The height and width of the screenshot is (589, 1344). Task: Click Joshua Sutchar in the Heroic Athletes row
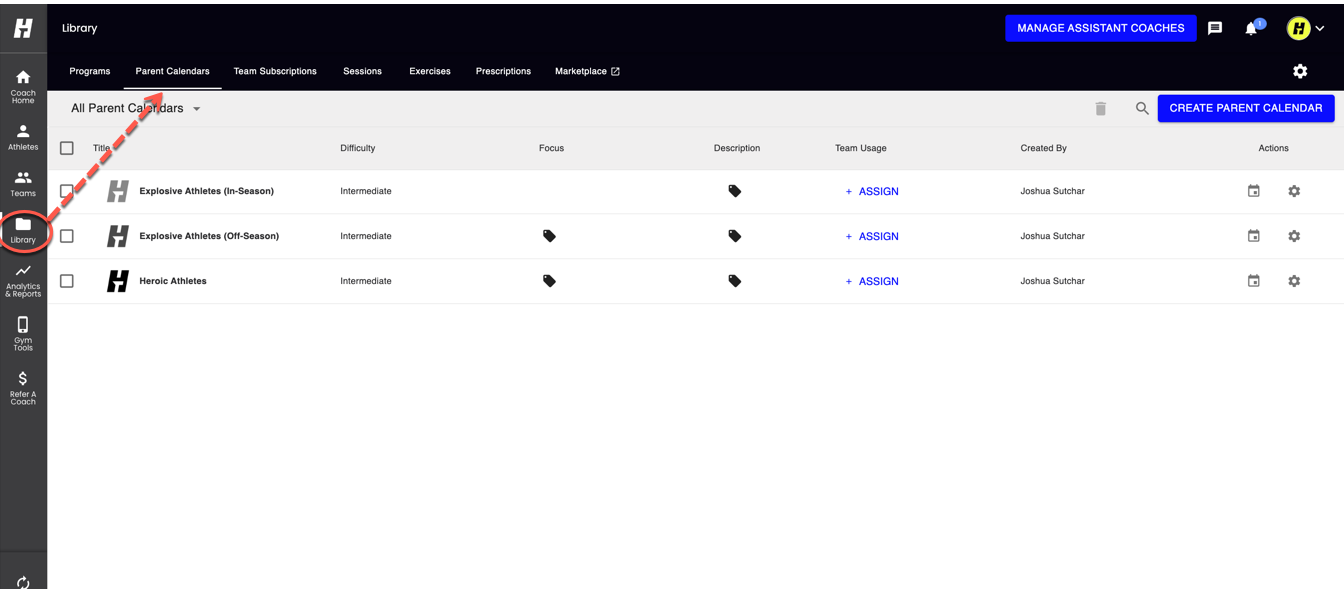point(1052,281)
